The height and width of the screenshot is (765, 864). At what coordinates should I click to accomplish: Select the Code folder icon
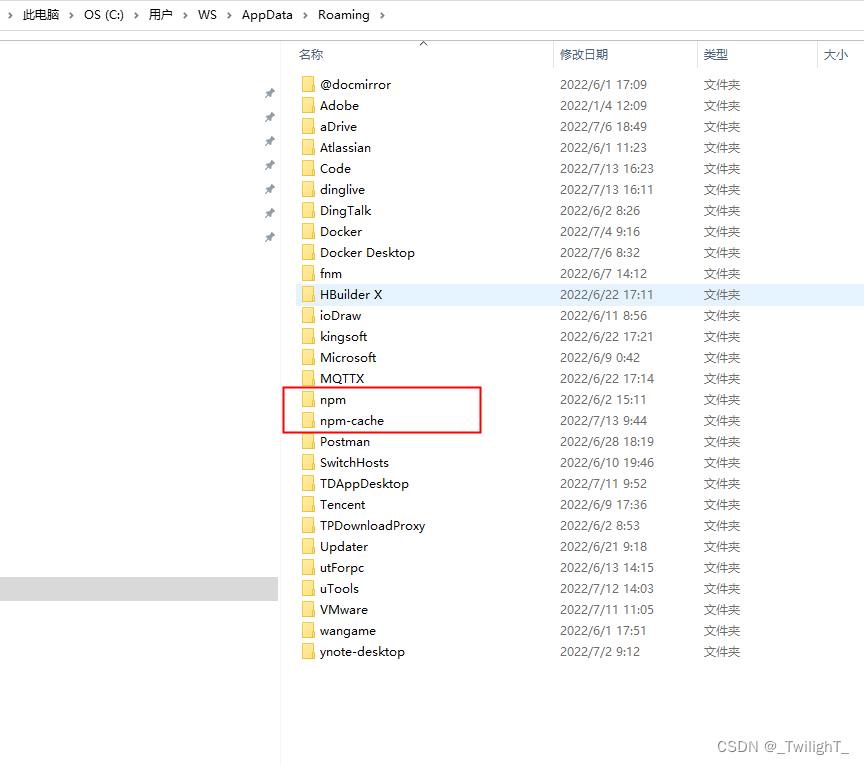click(308, 168)
